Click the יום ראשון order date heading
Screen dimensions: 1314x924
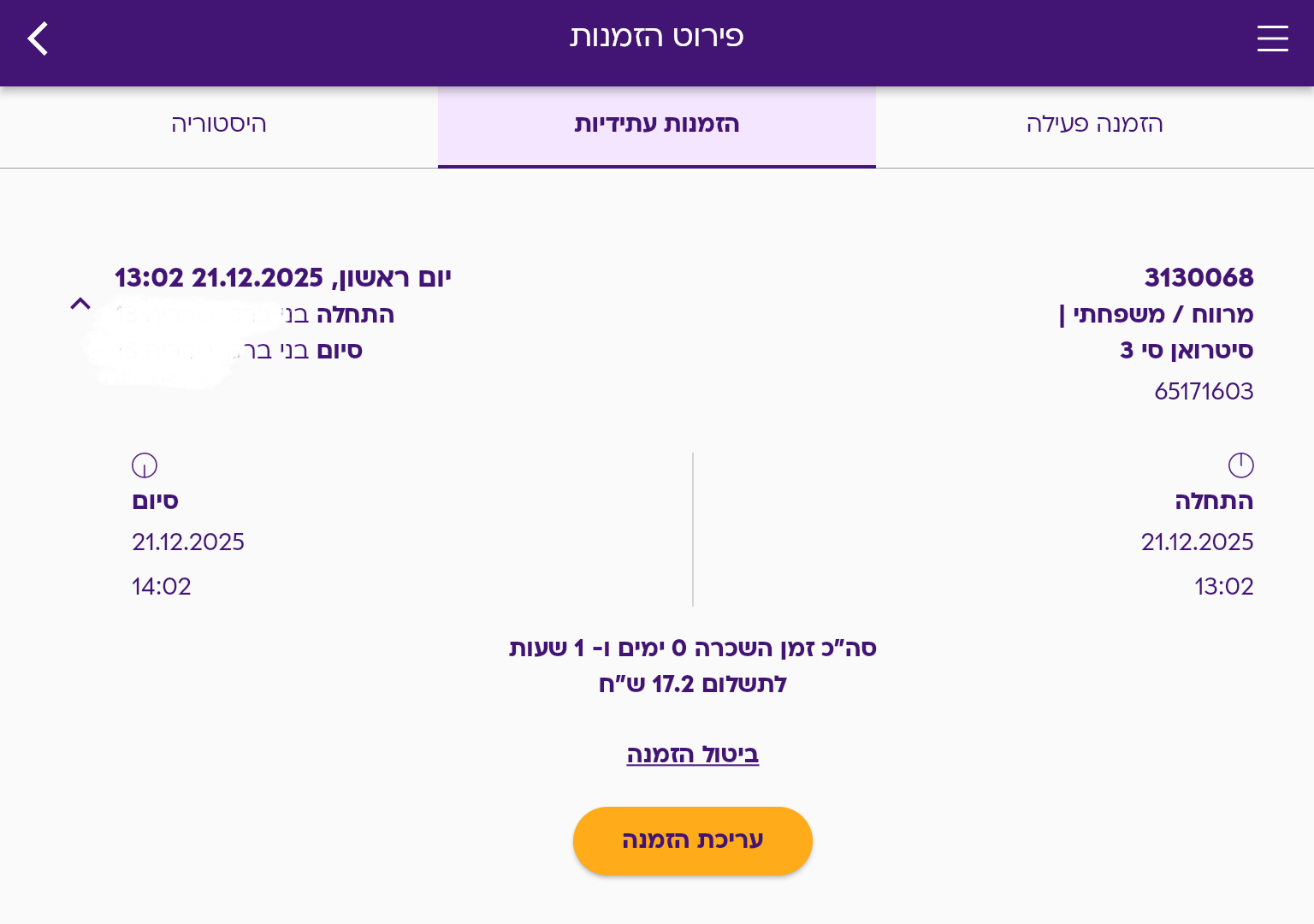(x=282, y=278)
